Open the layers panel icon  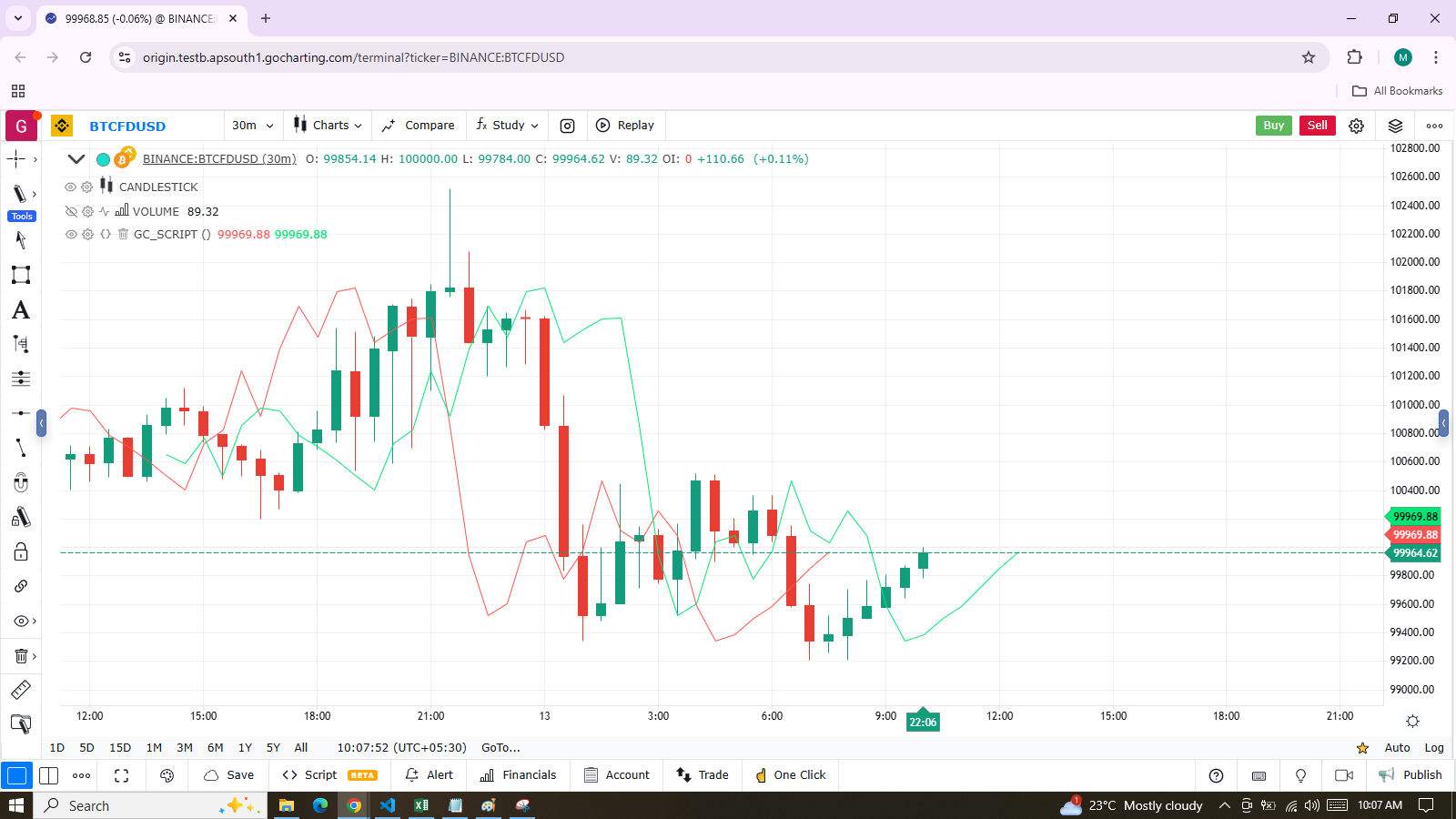[x=1395, y=126]
